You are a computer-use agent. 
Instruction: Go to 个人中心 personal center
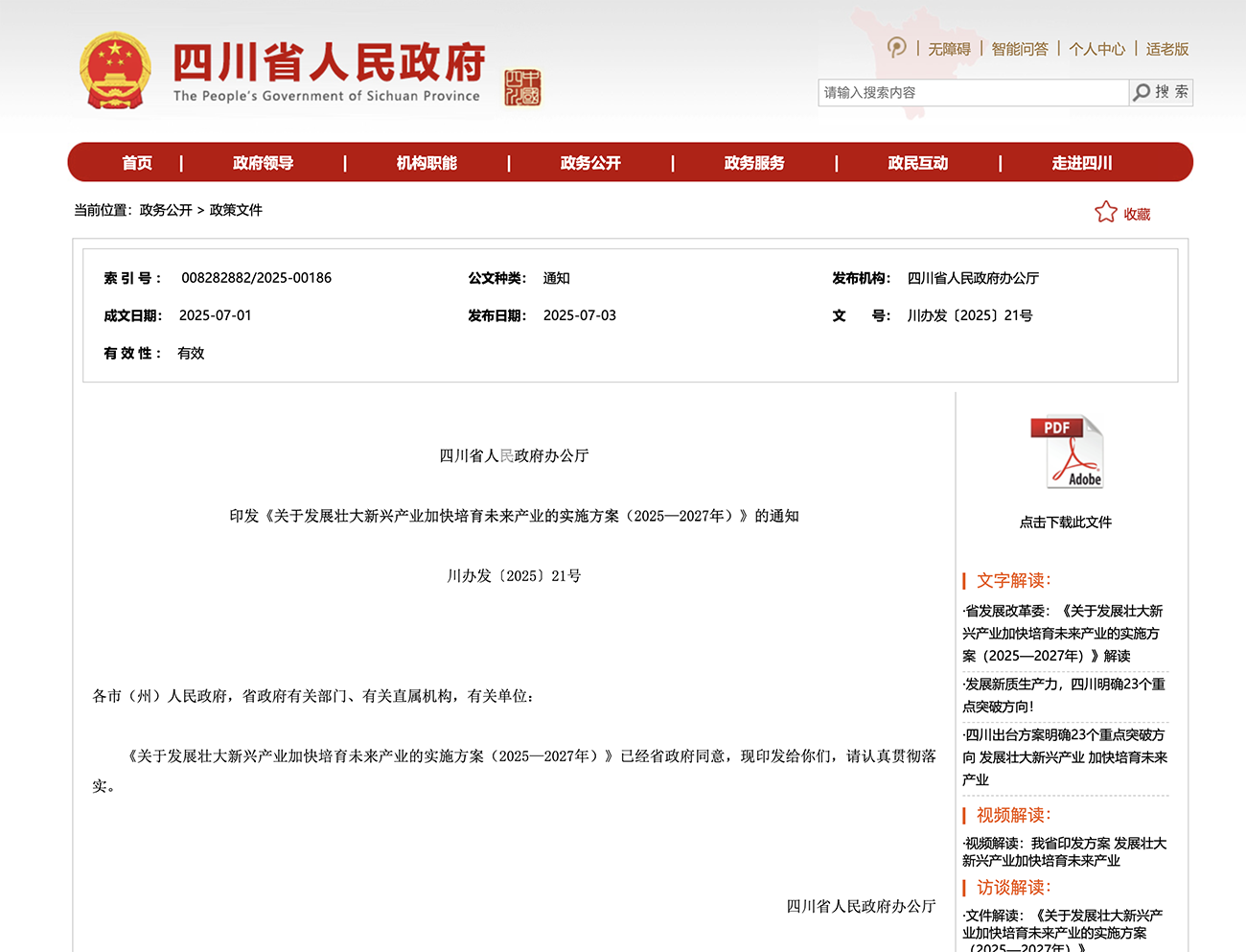(1096, 49)
